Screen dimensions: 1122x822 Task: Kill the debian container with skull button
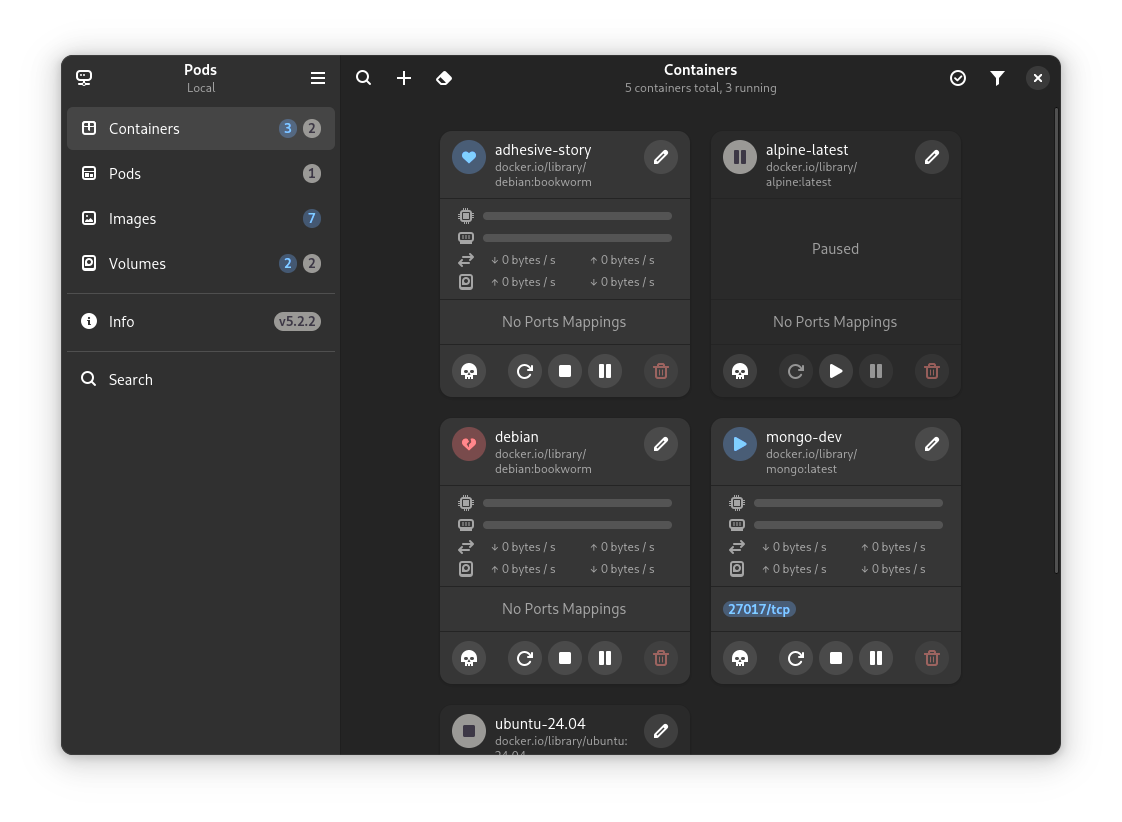click(x=469, y=657)
